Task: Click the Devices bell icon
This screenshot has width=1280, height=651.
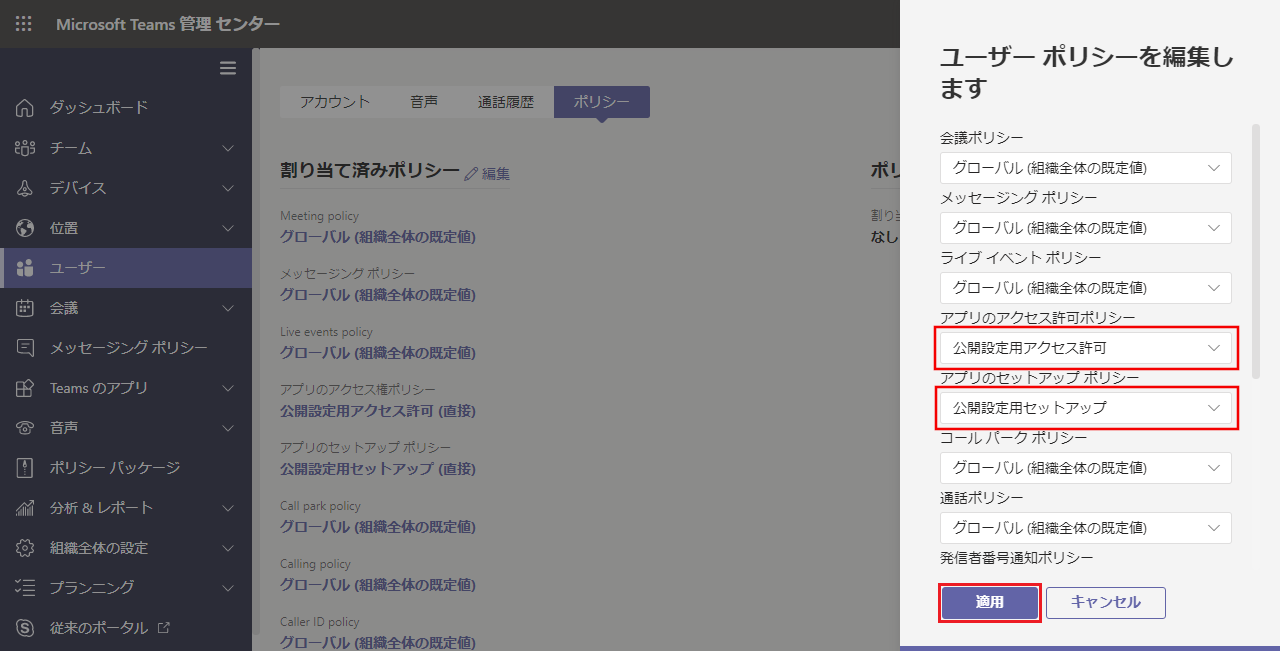Action: [26, 187]
